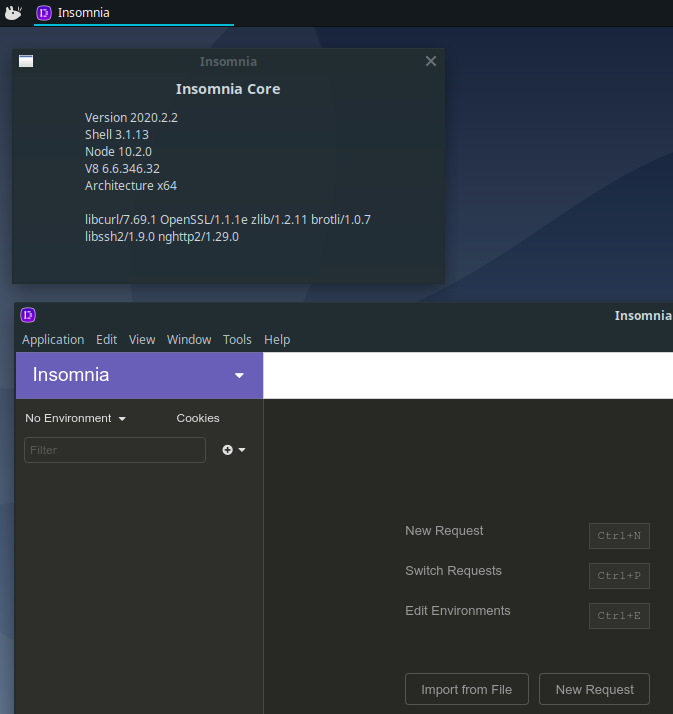Close the Insomnia Core about dialog
The image size is (673, 714).
(431, 61)
